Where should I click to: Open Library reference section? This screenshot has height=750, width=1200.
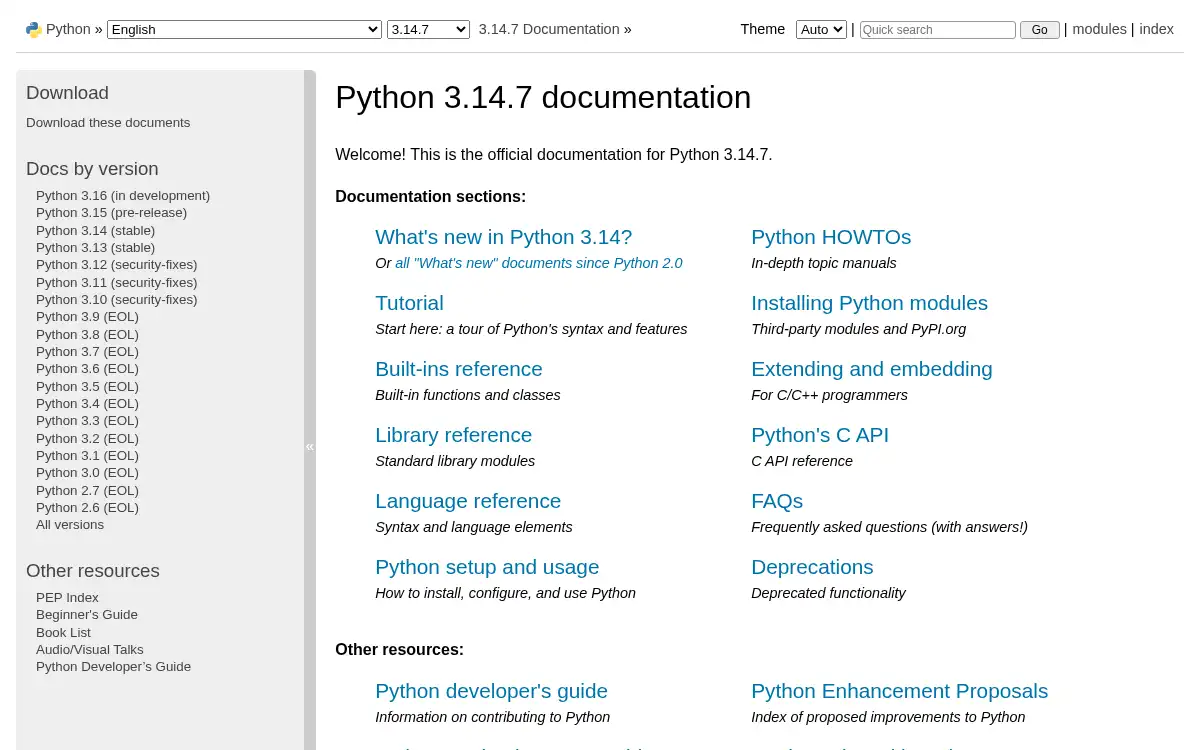tap(453, 435)
